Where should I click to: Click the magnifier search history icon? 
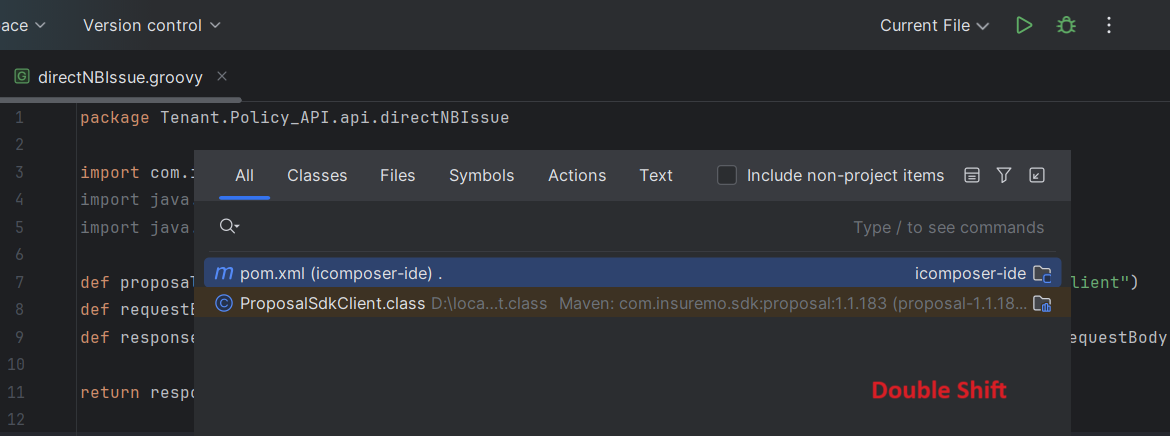(x=229, y=226)
